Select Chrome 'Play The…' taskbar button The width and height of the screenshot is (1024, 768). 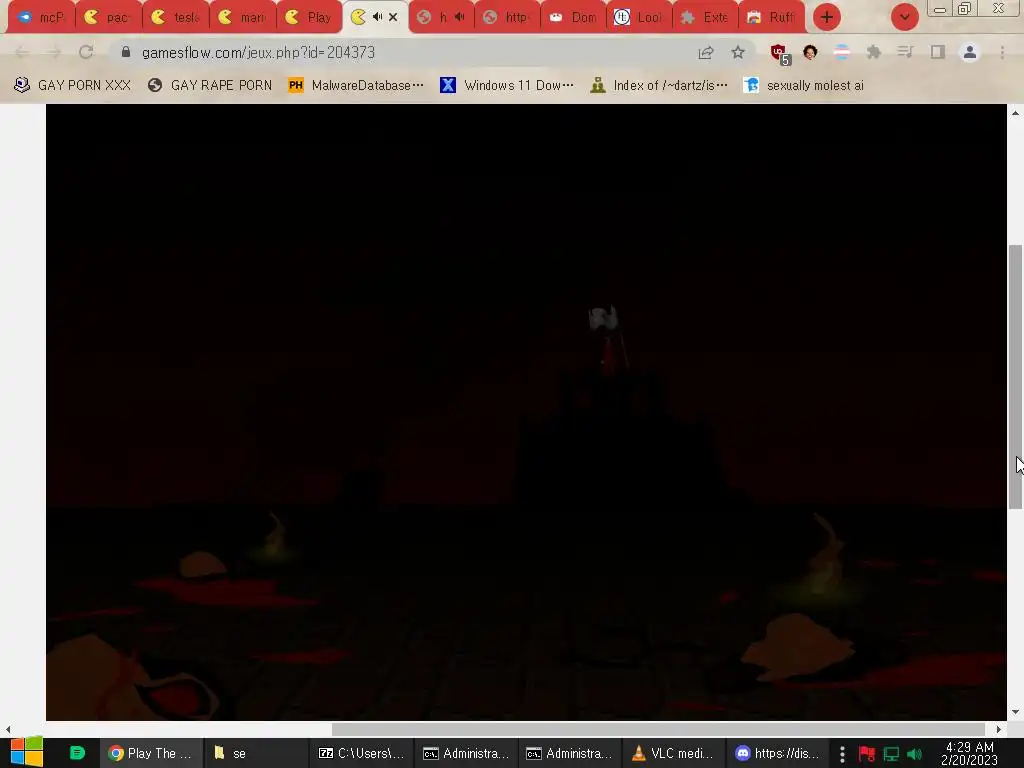[152, 753]
